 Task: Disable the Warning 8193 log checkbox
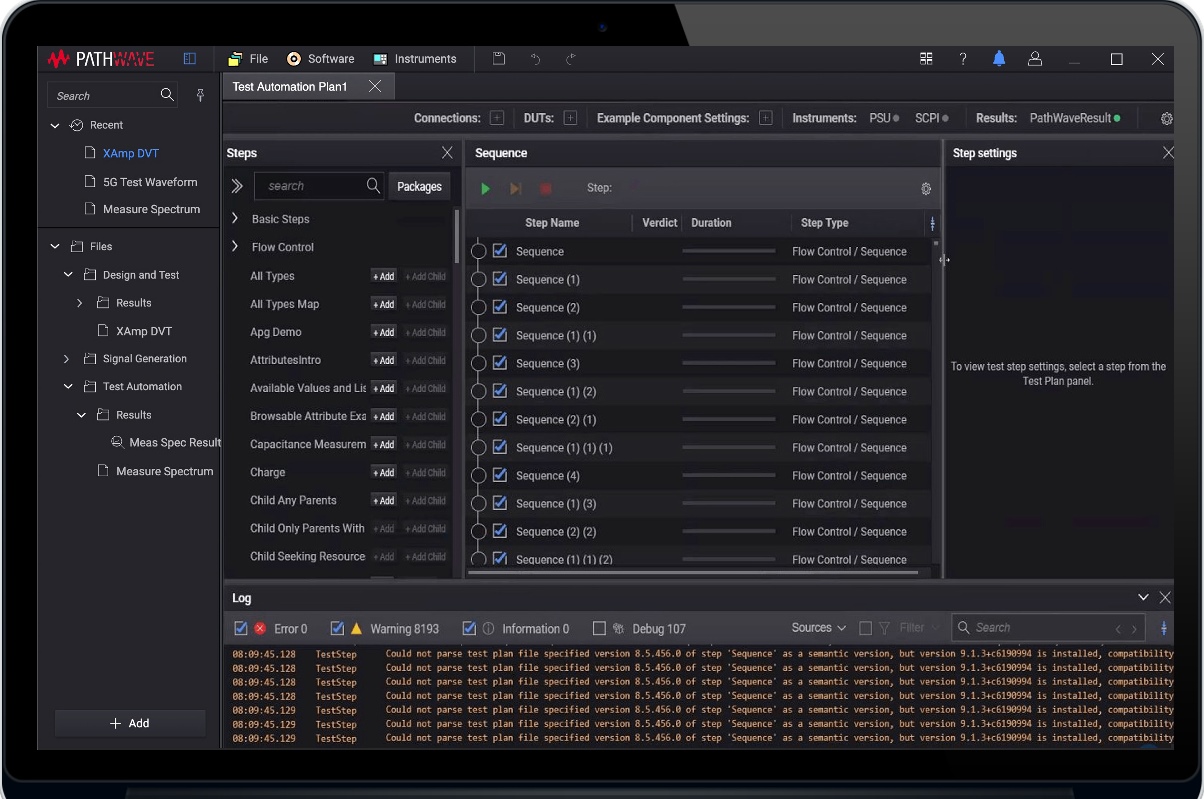coord(337,628)
